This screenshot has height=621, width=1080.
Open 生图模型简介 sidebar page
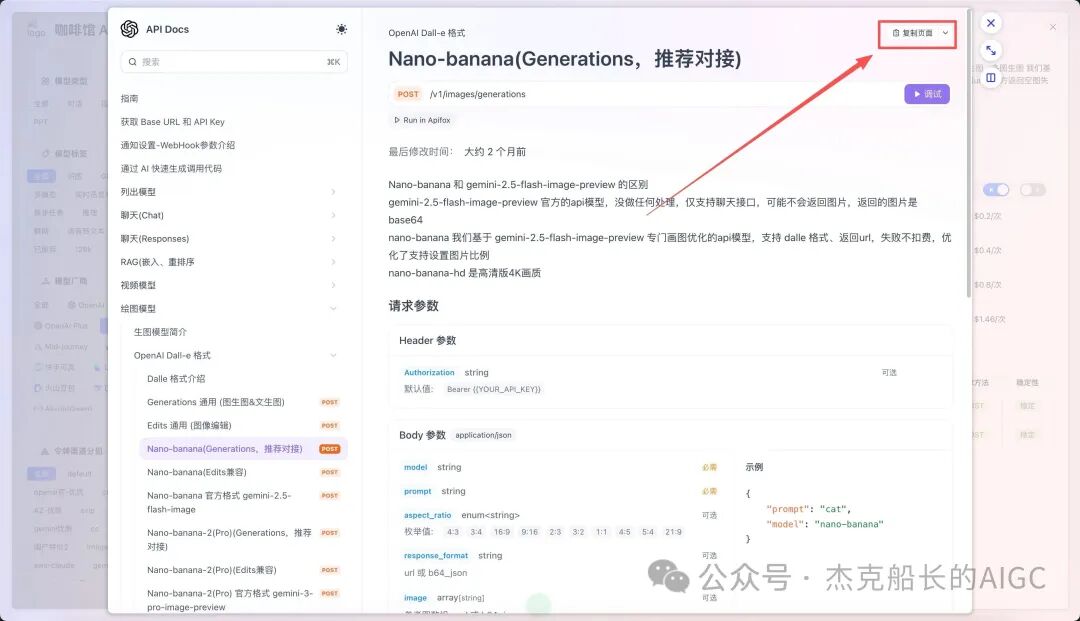click(x=160, y=332)
